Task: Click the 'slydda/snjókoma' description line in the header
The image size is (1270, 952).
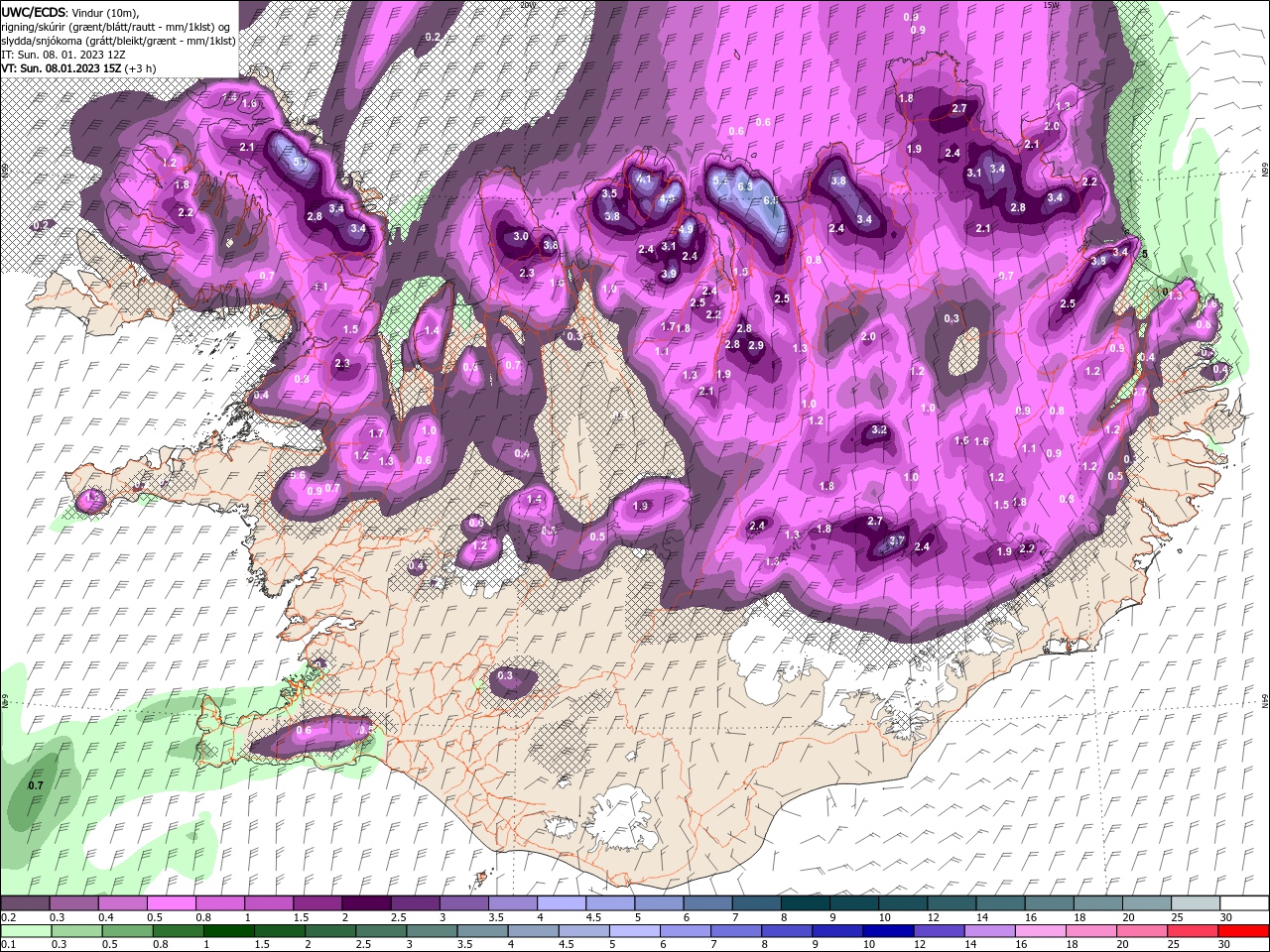Action: 118,41
